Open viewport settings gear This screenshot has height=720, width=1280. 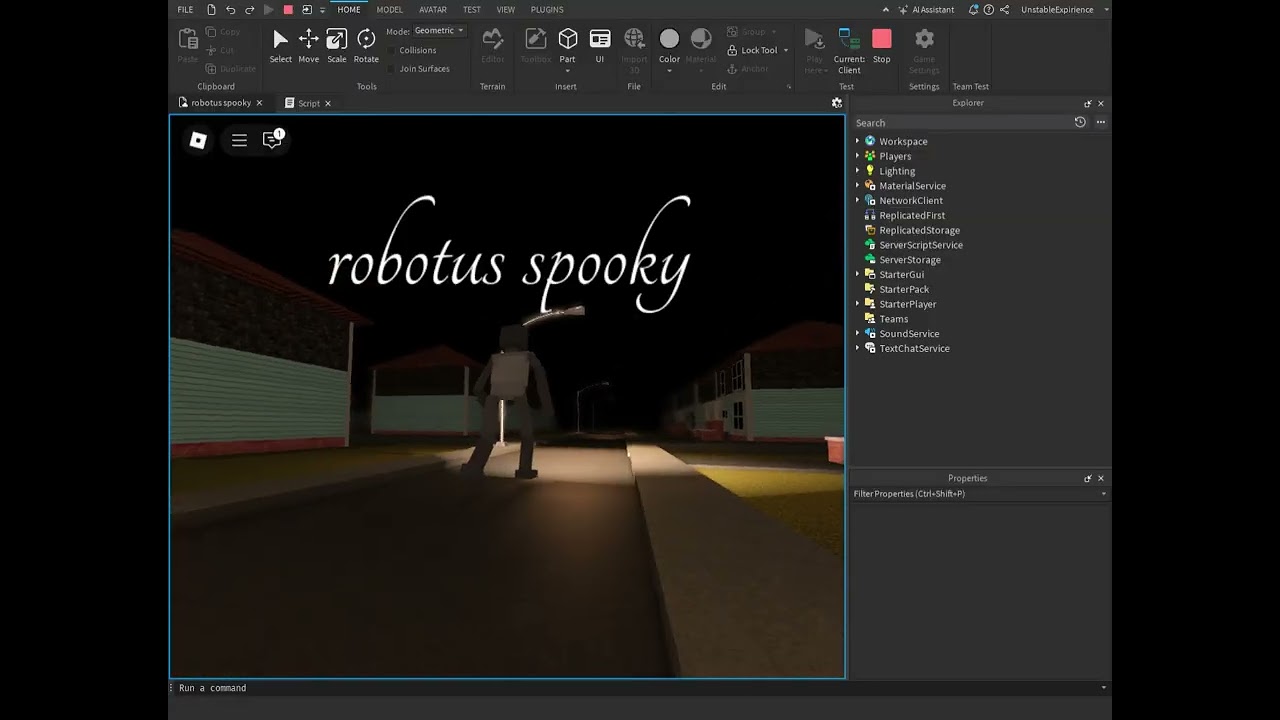(x=837, y=102)
